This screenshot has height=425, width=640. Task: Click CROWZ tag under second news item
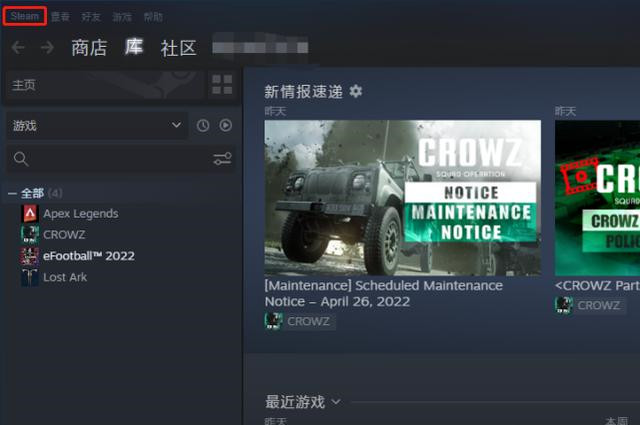click(x=599, y=305)
